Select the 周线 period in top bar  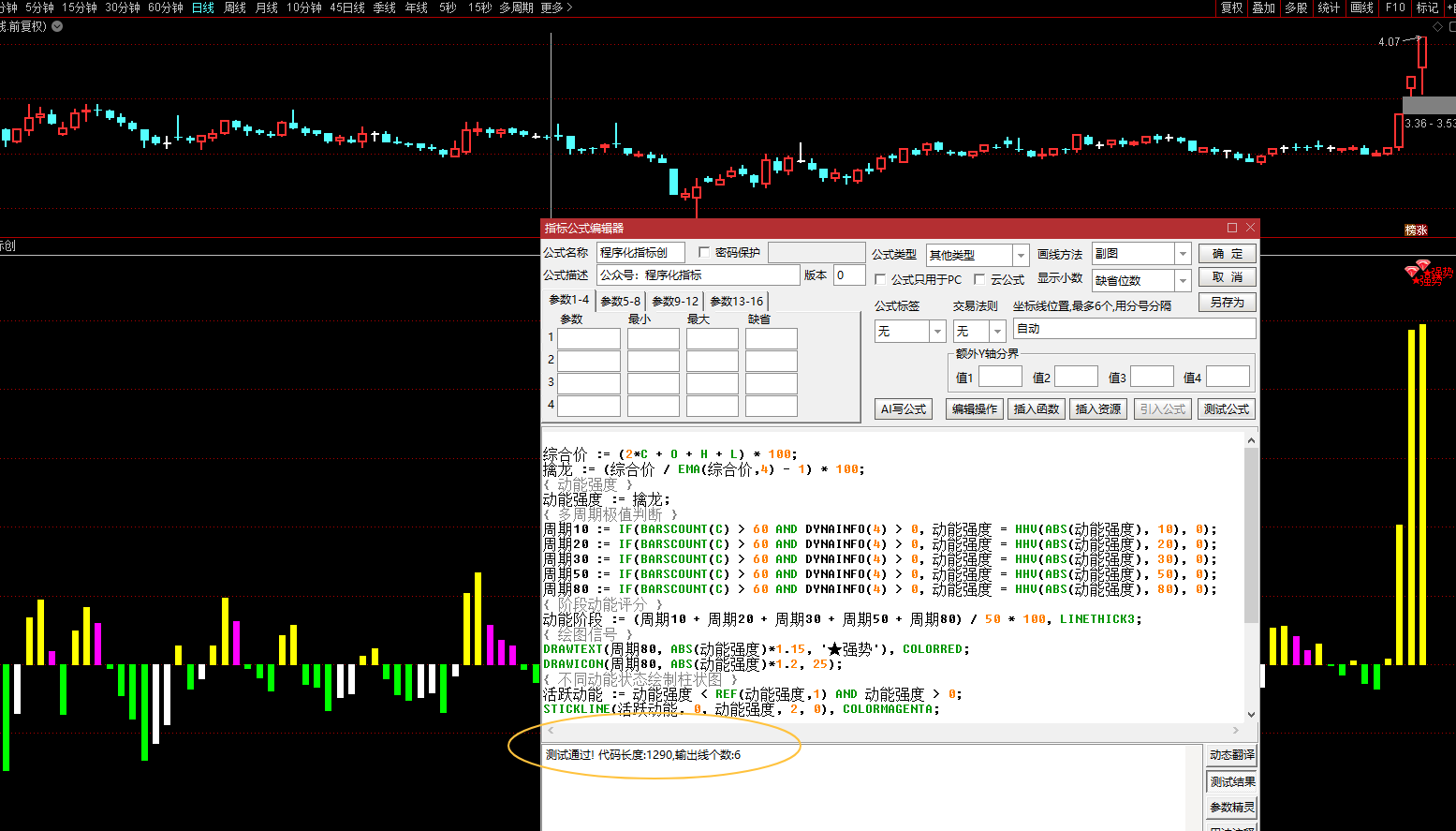tap(234, 7)
